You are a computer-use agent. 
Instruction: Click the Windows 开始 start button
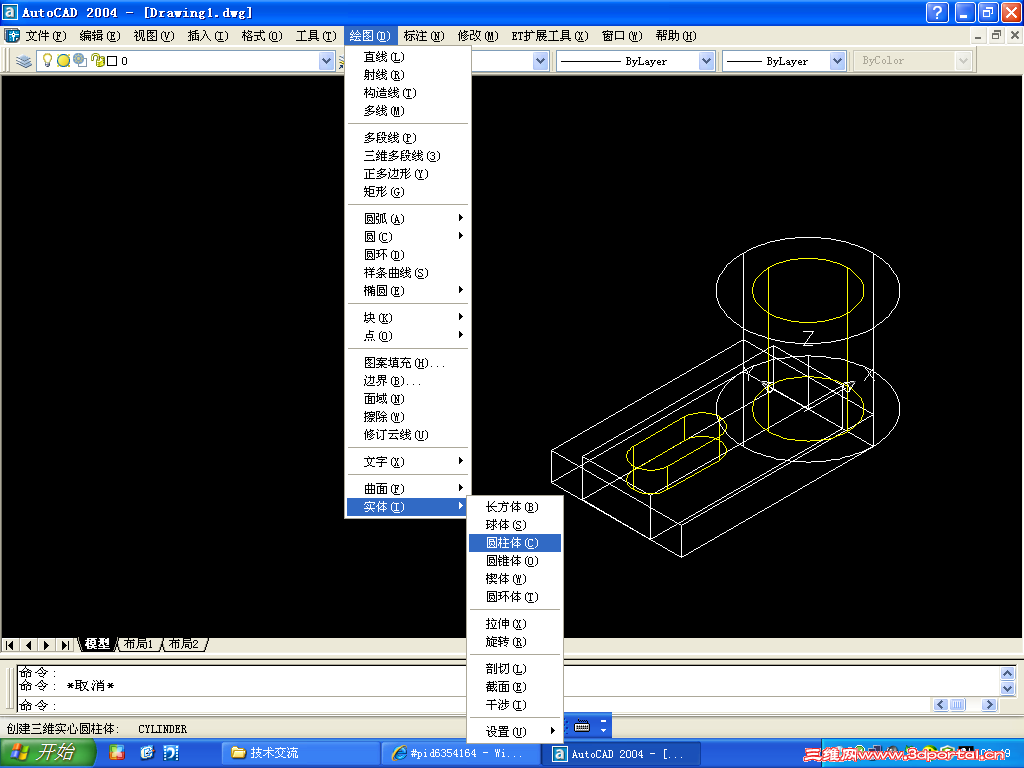click(x=47, y=752)
